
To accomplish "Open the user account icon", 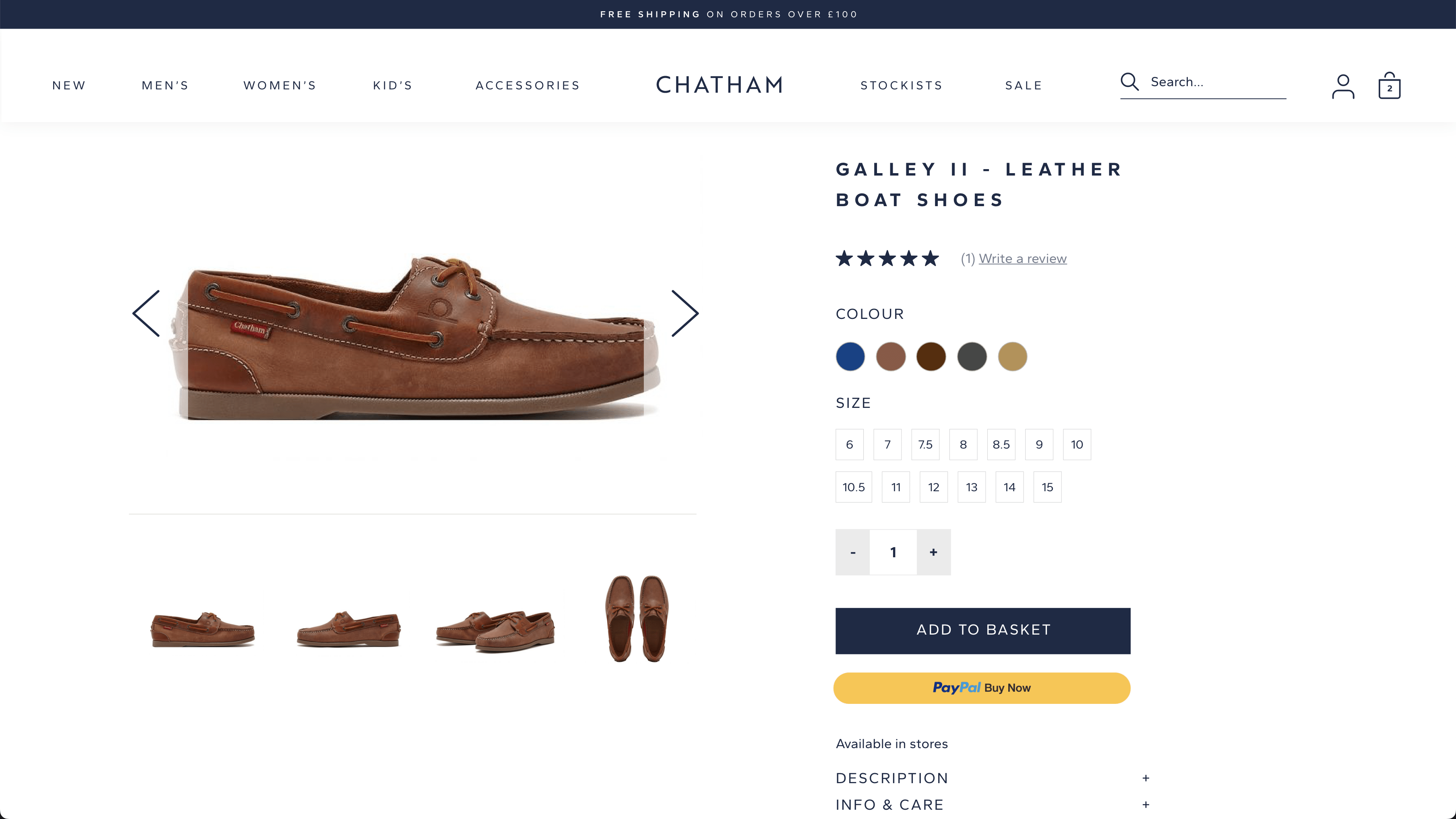I will click(x=1342, y=87).
